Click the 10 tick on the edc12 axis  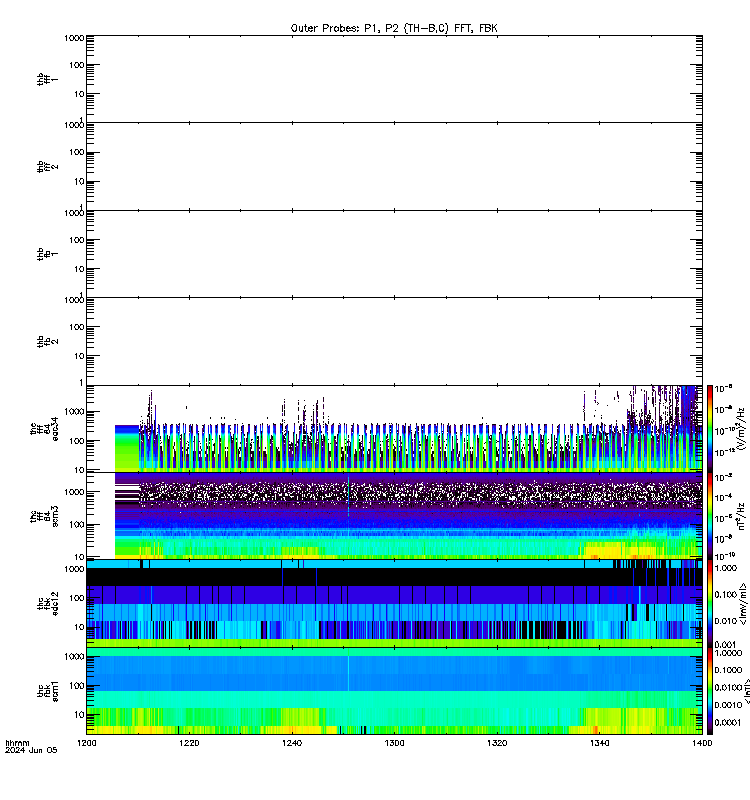[79, 627]
